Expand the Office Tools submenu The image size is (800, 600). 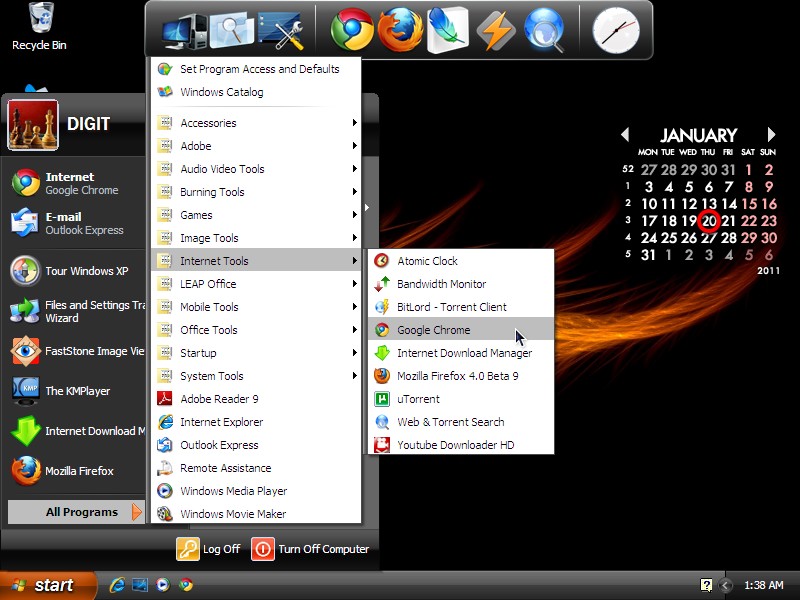(x=256, y=330)
